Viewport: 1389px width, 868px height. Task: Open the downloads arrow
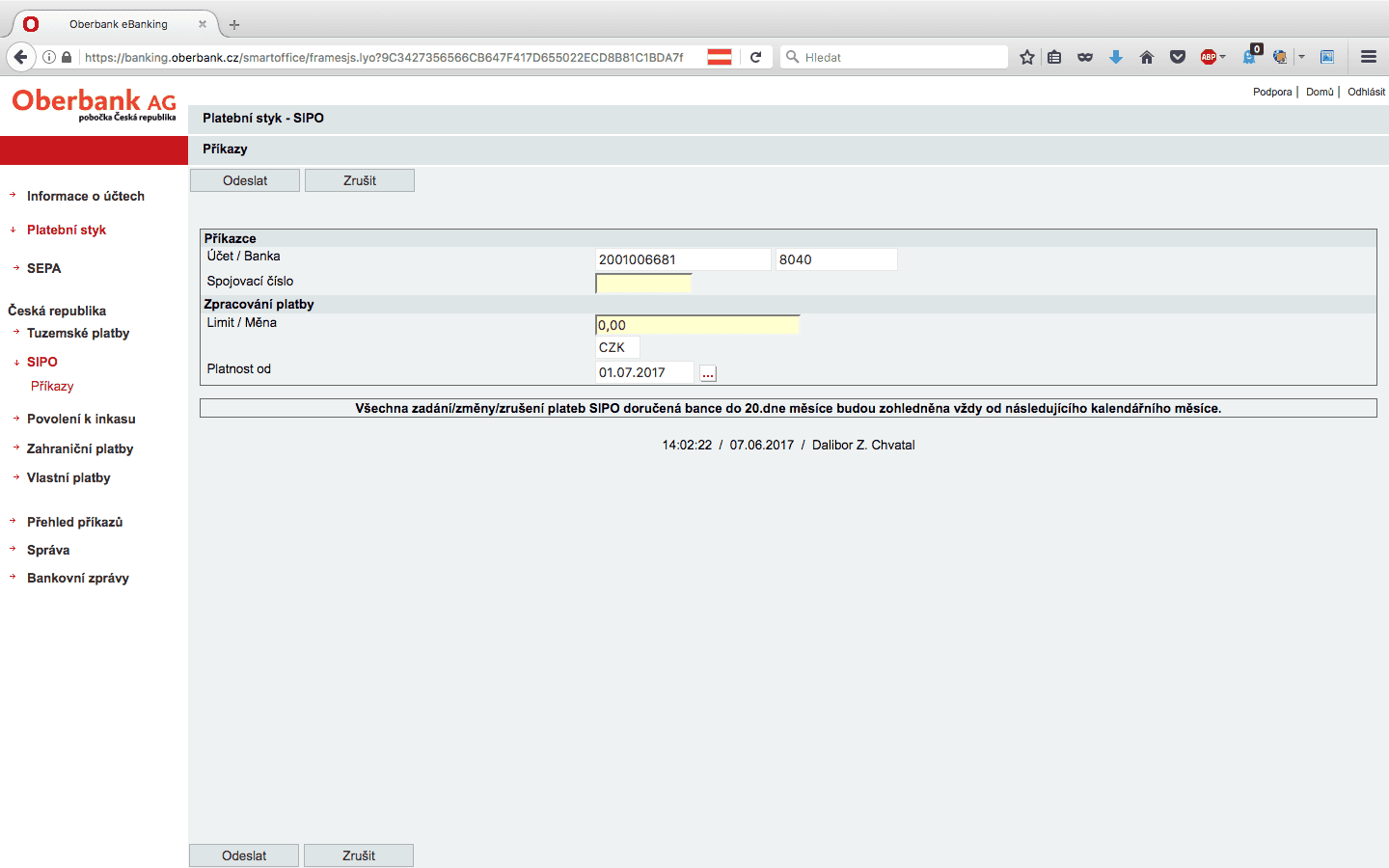pyautogui.click(x=1116, y=57)
